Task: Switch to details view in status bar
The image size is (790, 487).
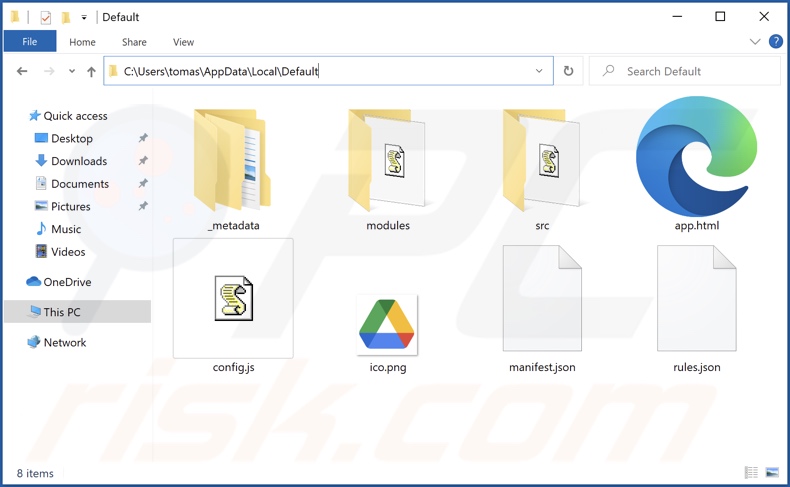Action: [751, 472]
